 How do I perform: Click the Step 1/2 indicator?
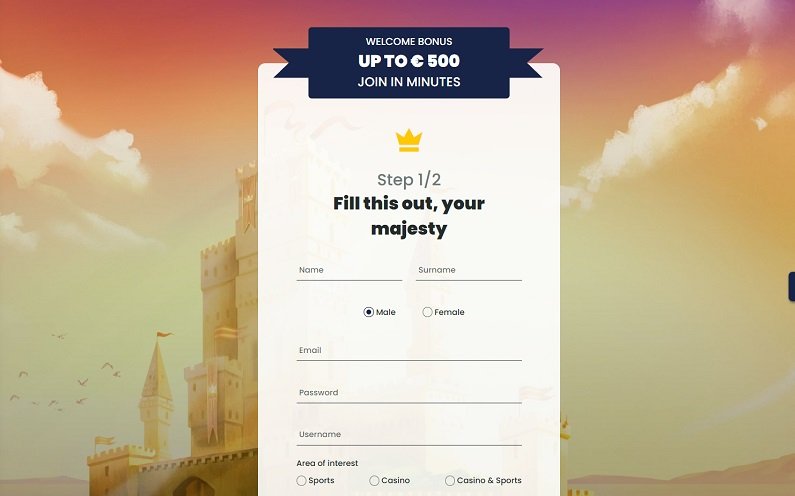pyautogui.click(x=409, y=180)
